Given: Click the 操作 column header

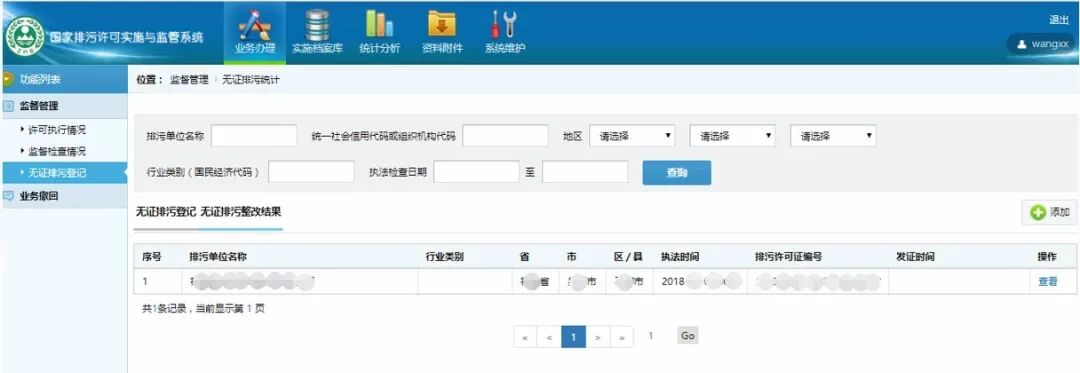Looking at the screenshot, I should tap(1047, 257).
